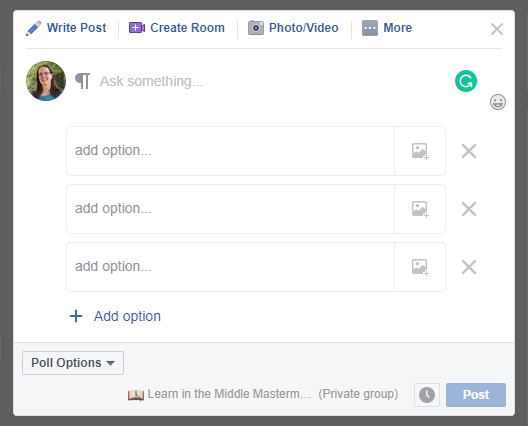This screenshot has width=528, height=426.
Task: Select the Create Room tab
Action: pyautogui.click(x=177, y=28)
